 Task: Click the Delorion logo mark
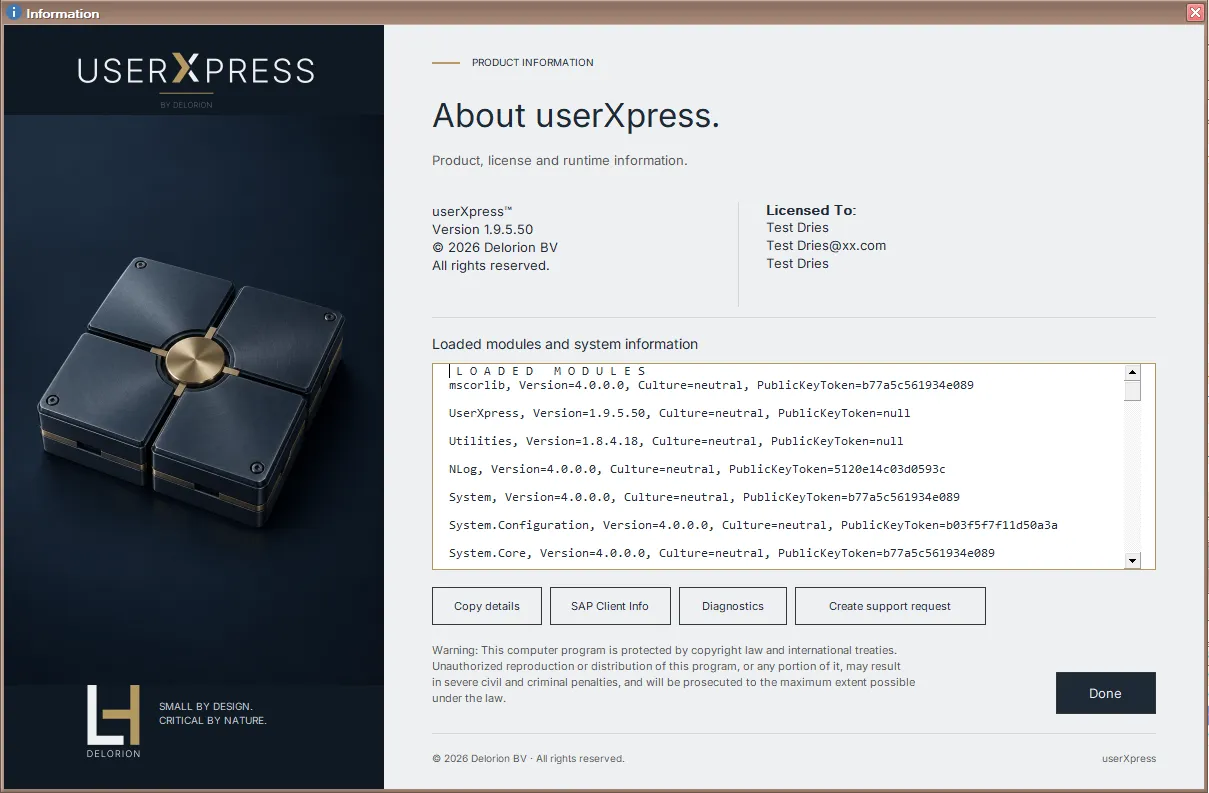(113, 721)
